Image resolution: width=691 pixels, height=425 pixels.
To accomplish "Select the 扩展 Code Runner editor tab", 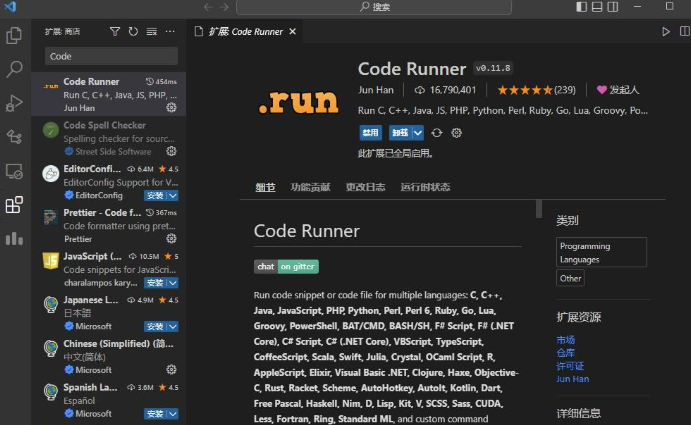I will 246,31.
